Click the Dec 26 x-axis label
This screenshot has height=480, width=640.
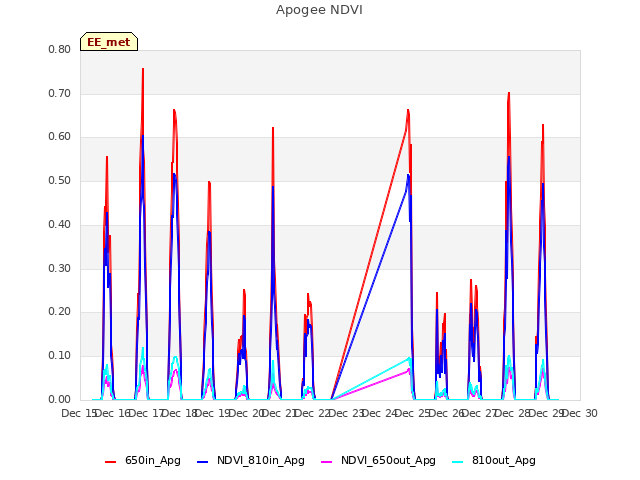[447, 413]
